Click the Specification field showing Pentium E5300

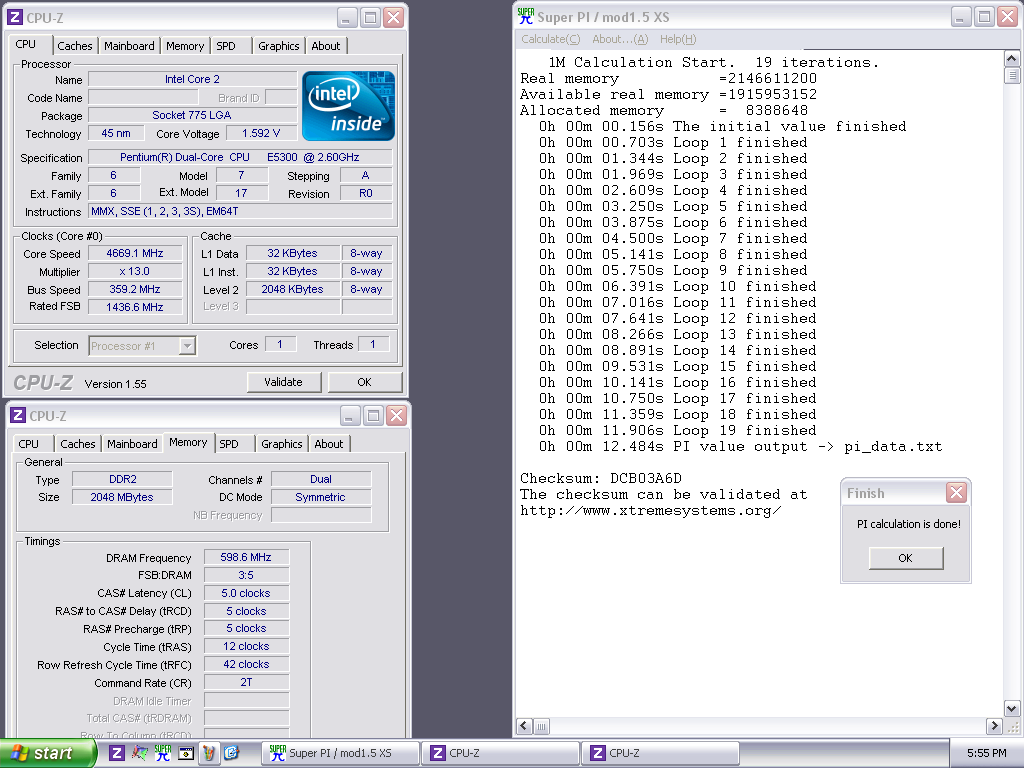tap(240, 157)
